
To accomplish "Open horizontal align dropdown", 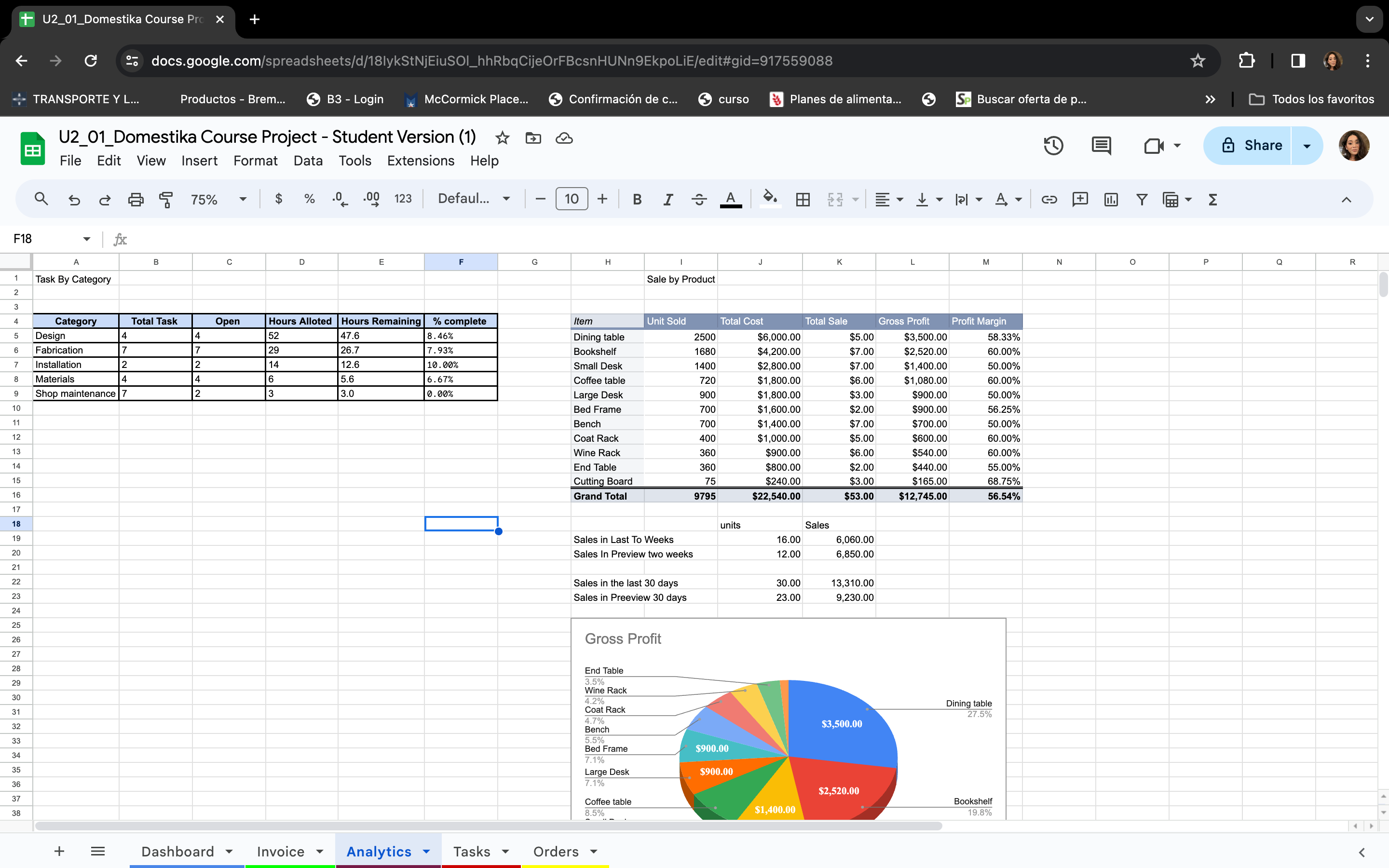I will point(888,199).
